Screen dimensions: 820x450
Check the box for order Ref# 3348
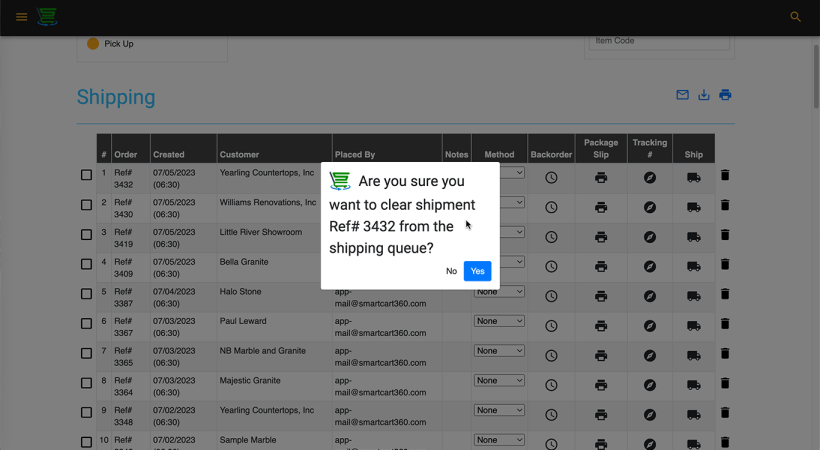click(x=86, y=412)
